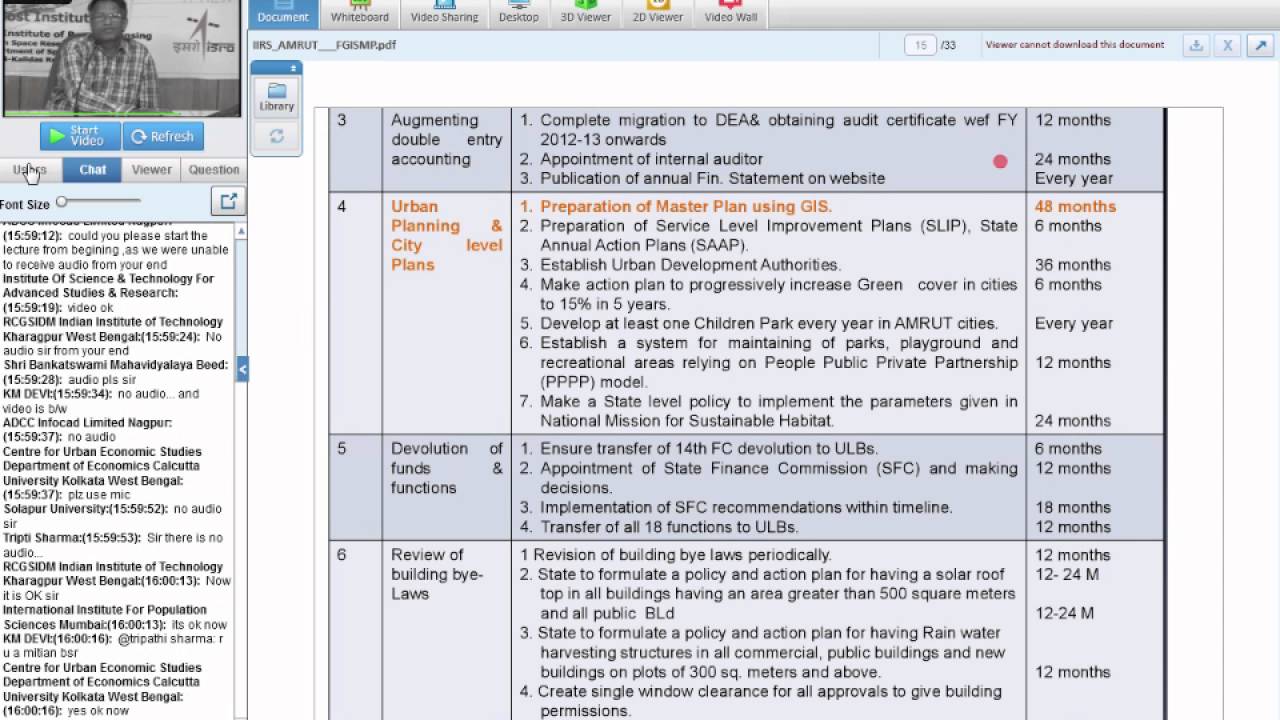Collapse the left sidebar arrow
The width and height of the screenshot is (1280, 720).
pos(242,369)
